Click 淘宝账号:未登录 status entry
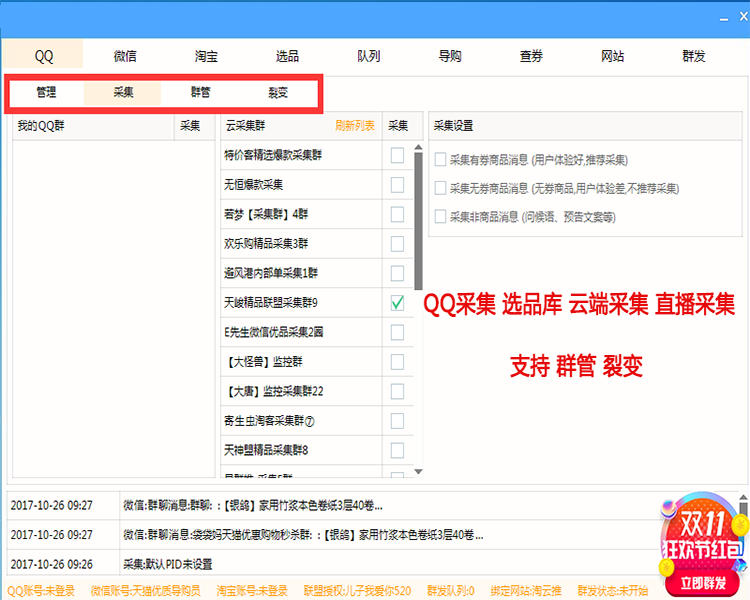 [252, 591]
